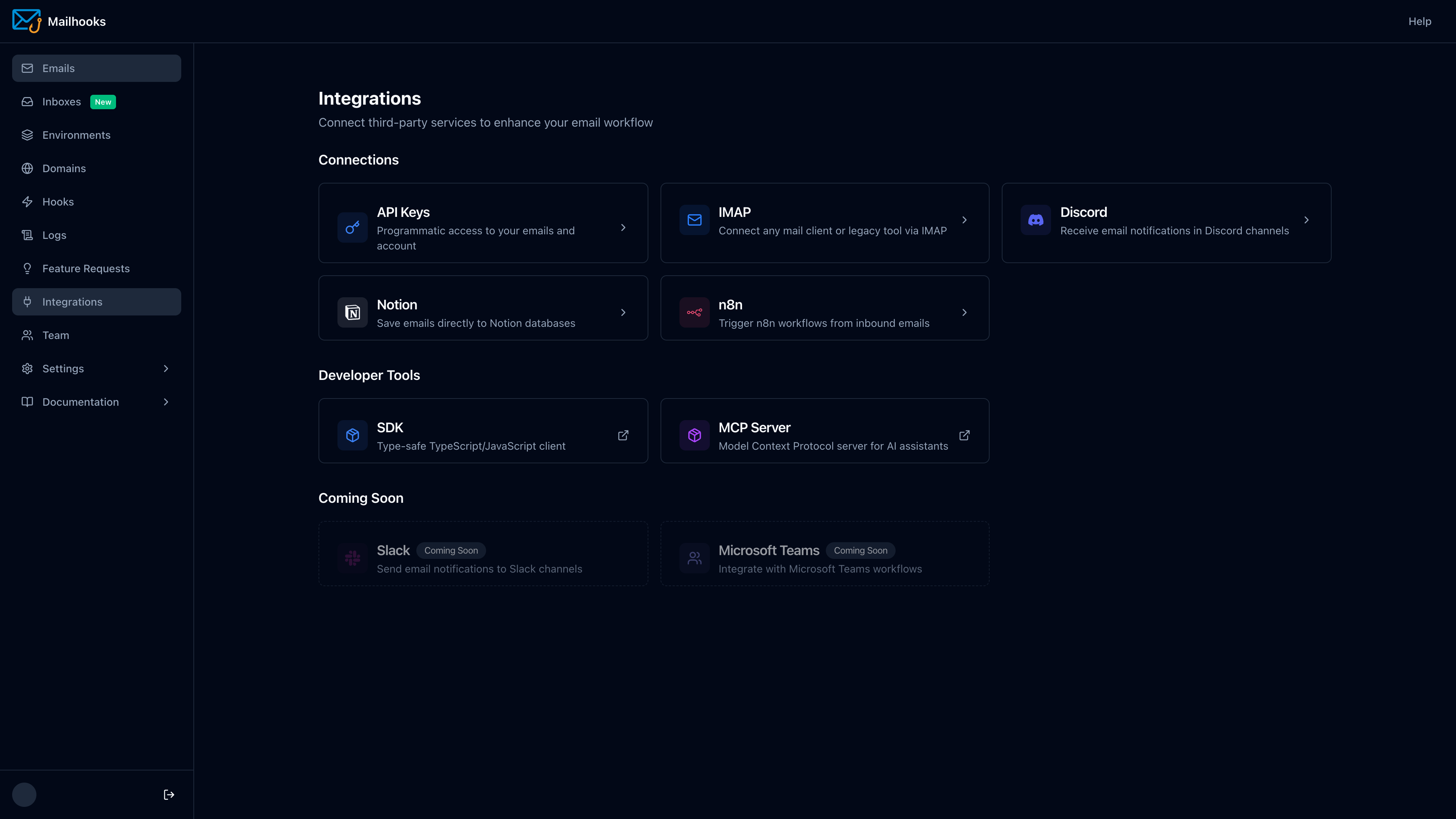The width and height of the screenshot is (1456, 819).
Task: Open Environments in the sidebar
Action: pyautogui.click(x=97, y=135)
